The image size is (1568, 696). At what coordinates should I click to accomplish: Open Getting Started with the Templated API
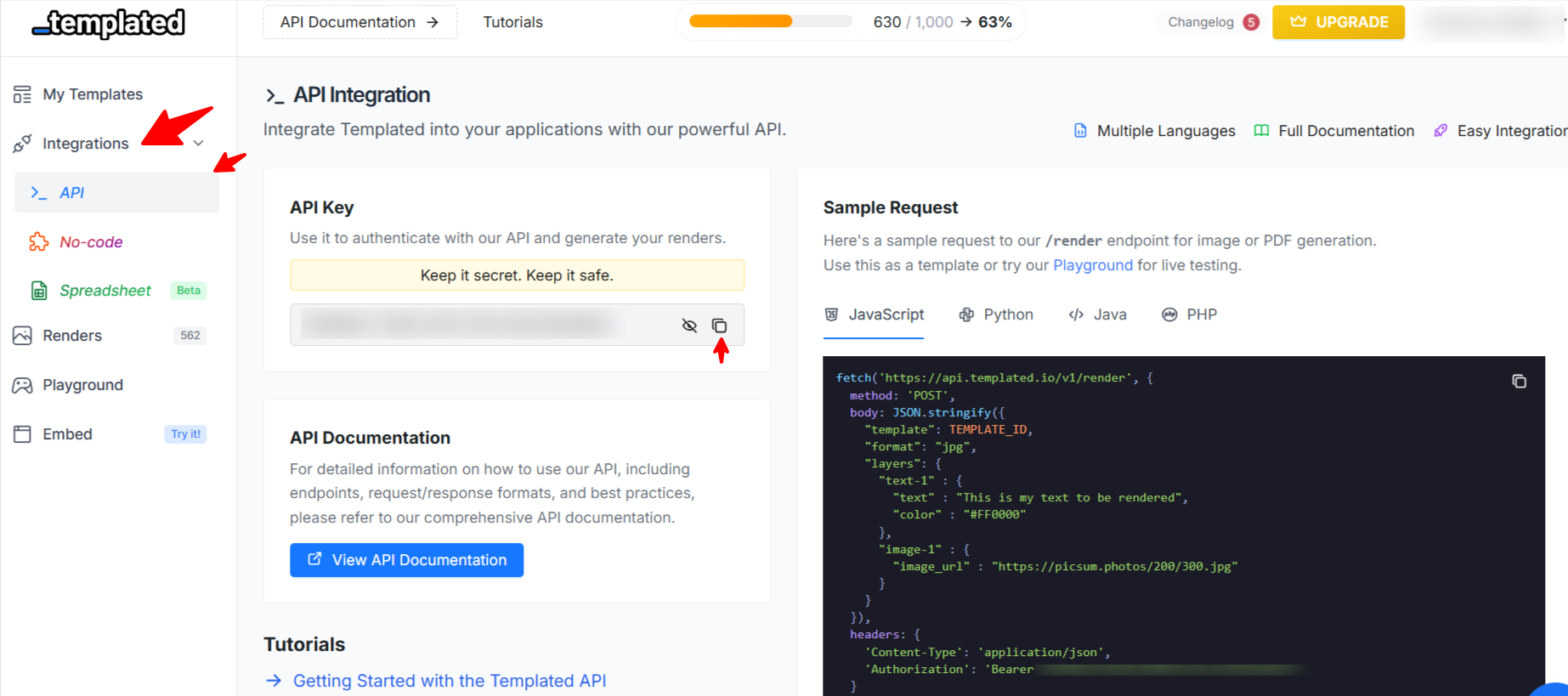450,681
